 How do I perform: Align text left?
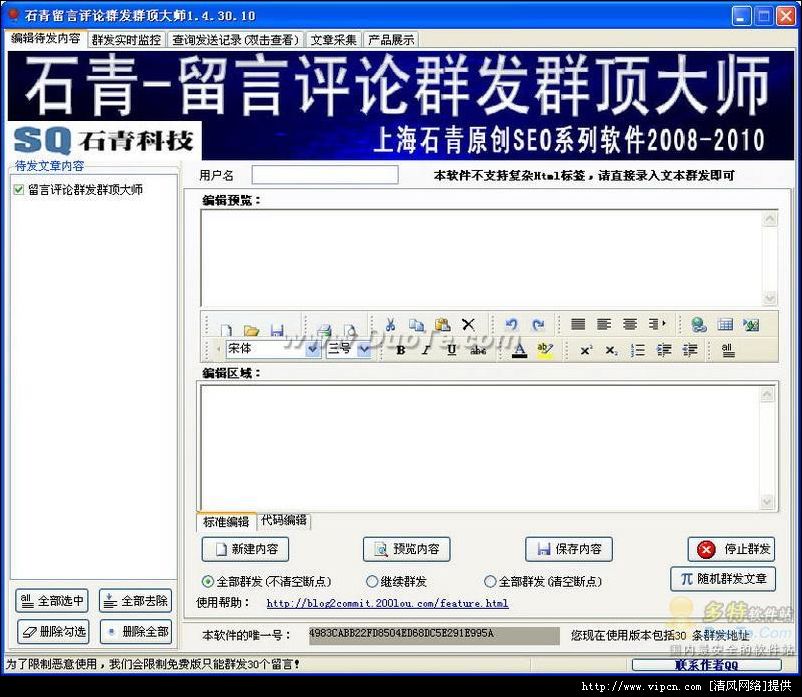pyautogui.click(x=604, y=324)
